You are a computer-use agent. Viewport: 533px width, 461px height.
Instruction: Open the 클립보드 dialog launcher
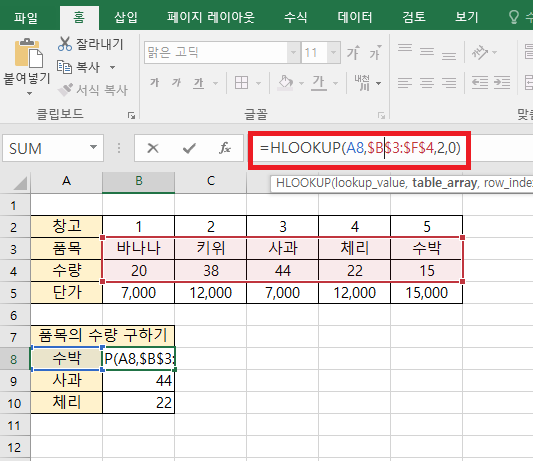click(x=131, y=116)
